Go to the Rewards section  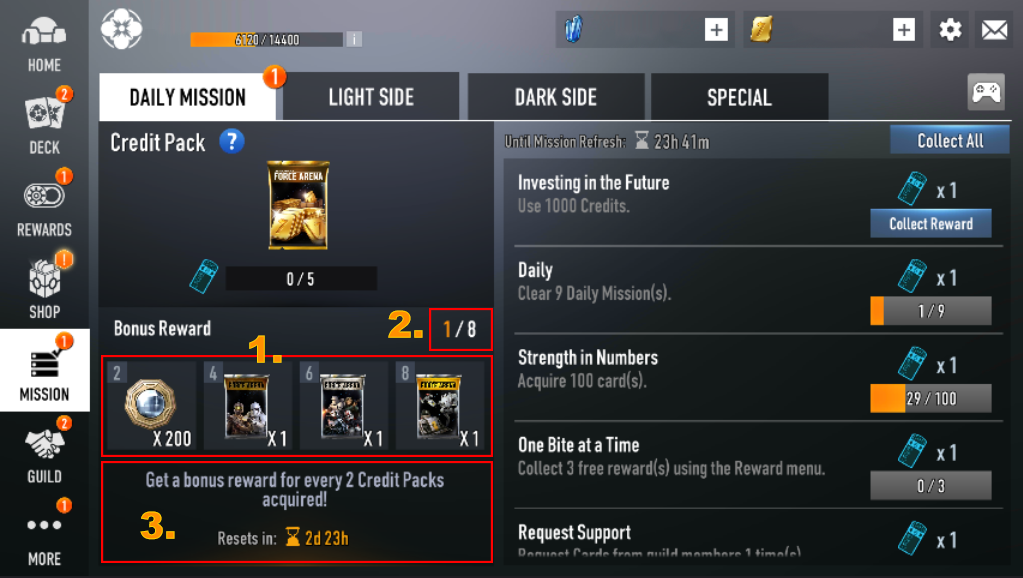(x=44, y=206)
